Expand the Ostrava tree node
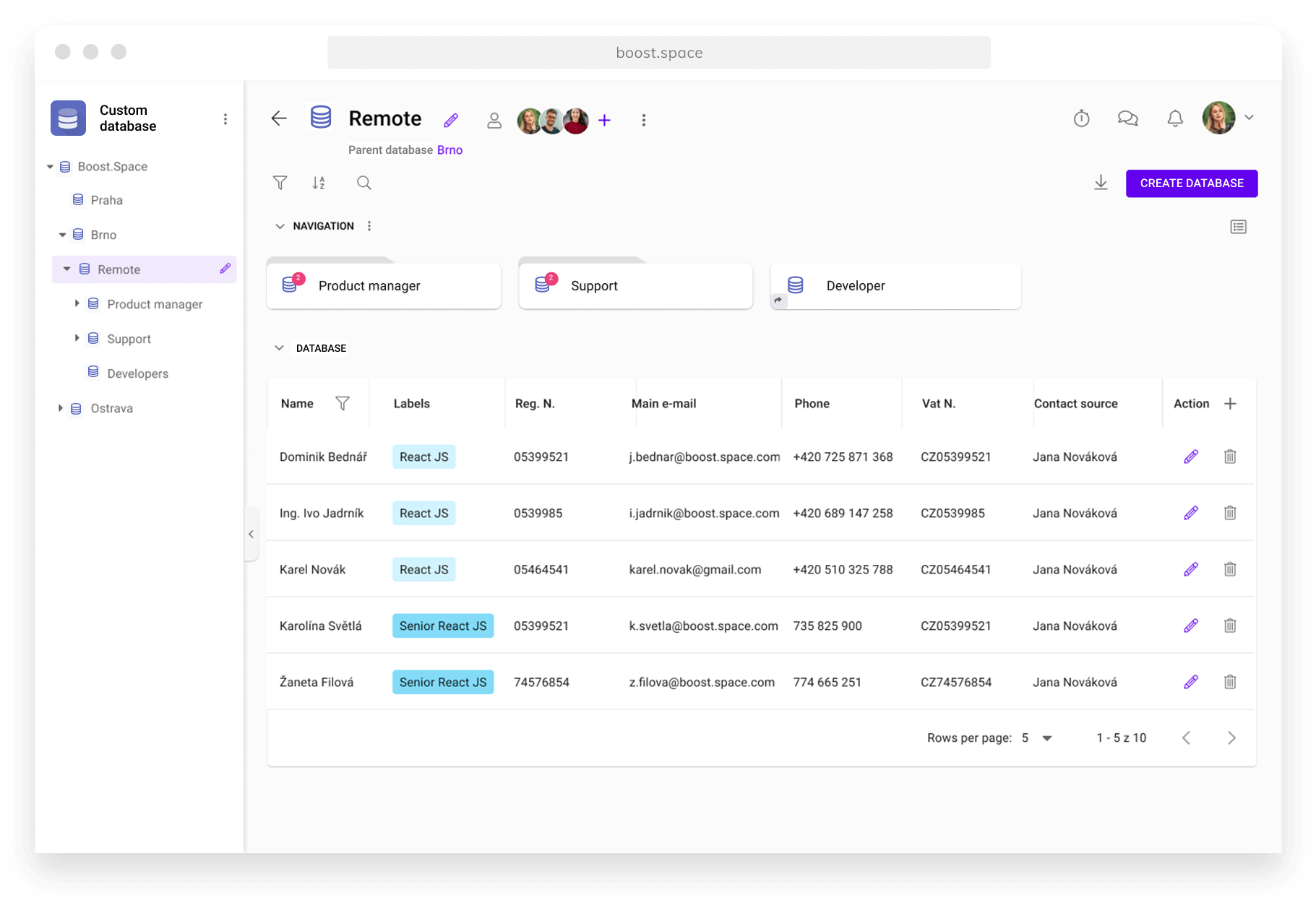1316x913 pixels. pyautogui.click(x=61, y=408)
